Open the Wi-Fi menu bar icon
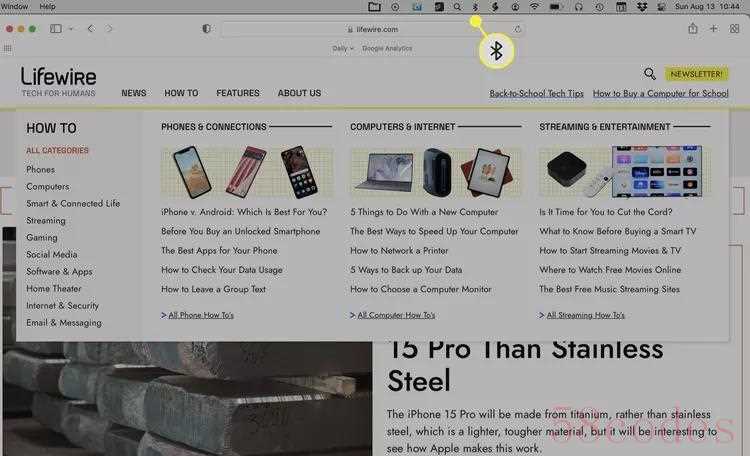 pos(534,7)
